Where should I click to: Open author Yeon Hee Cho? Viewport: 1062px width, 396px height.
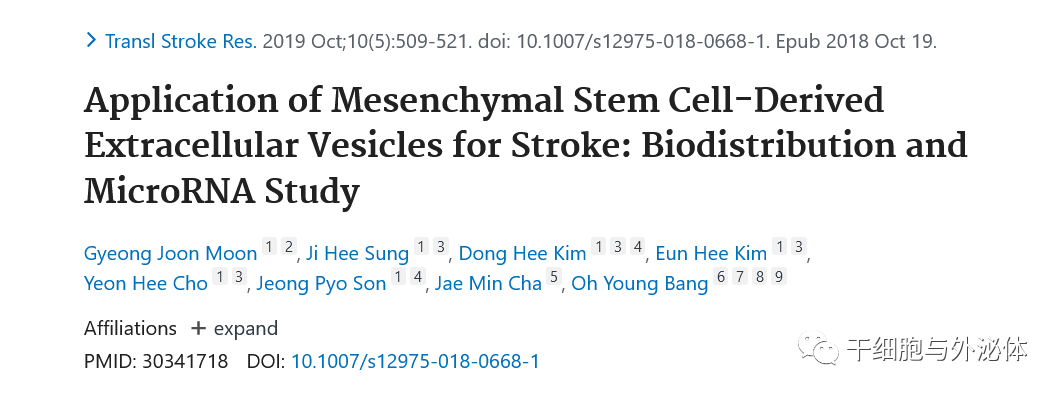(146, 284)
